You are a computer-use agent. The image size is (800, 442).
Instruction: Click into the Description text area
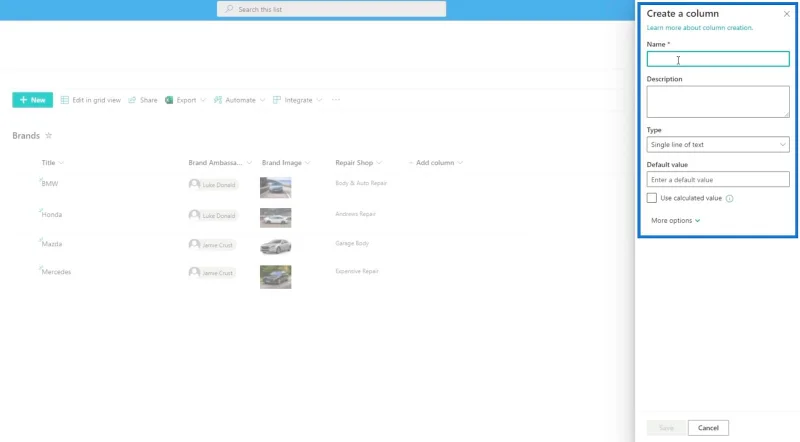click(718, 102)
